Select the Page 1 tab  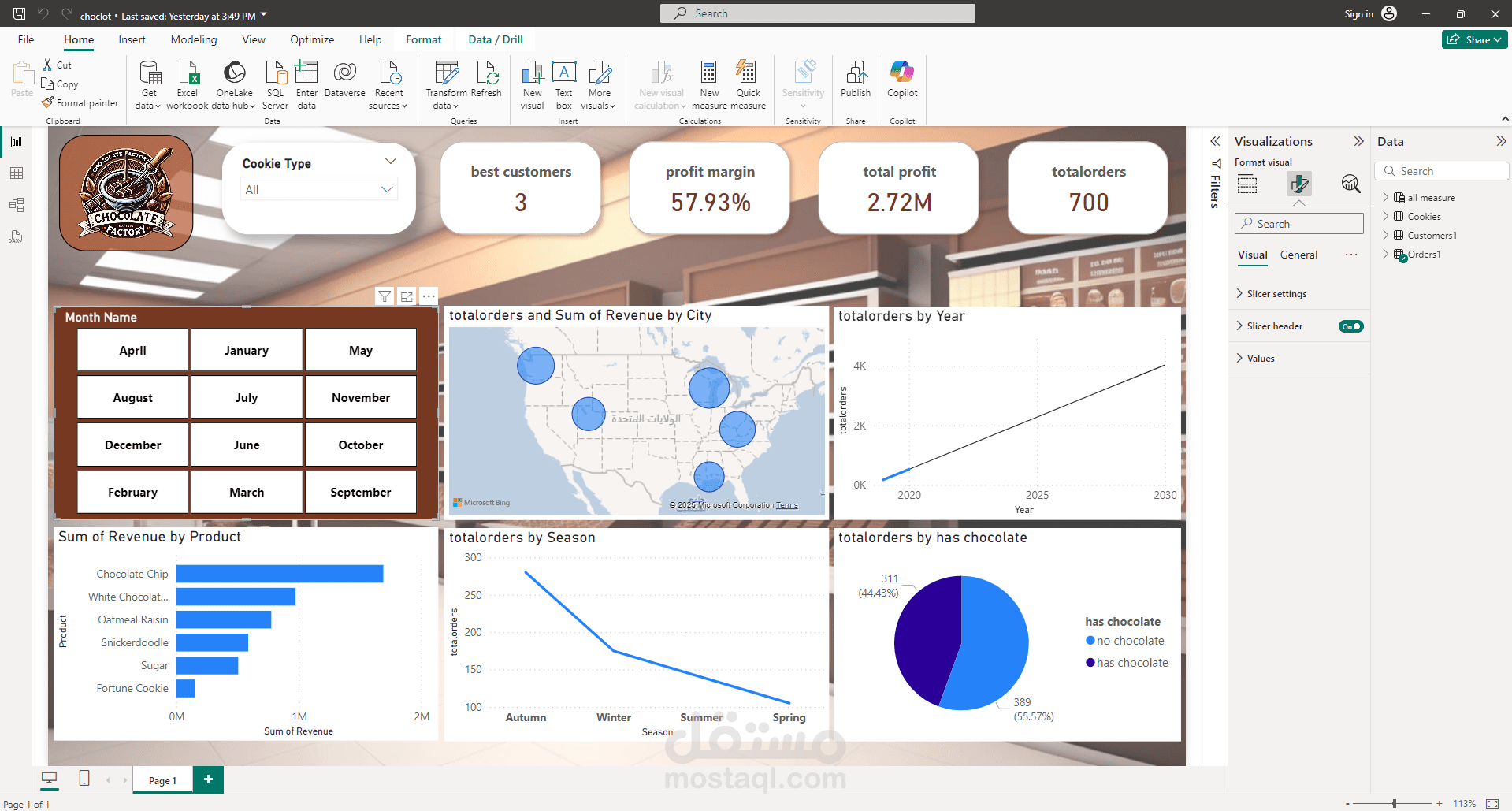[x=162, y=780]
